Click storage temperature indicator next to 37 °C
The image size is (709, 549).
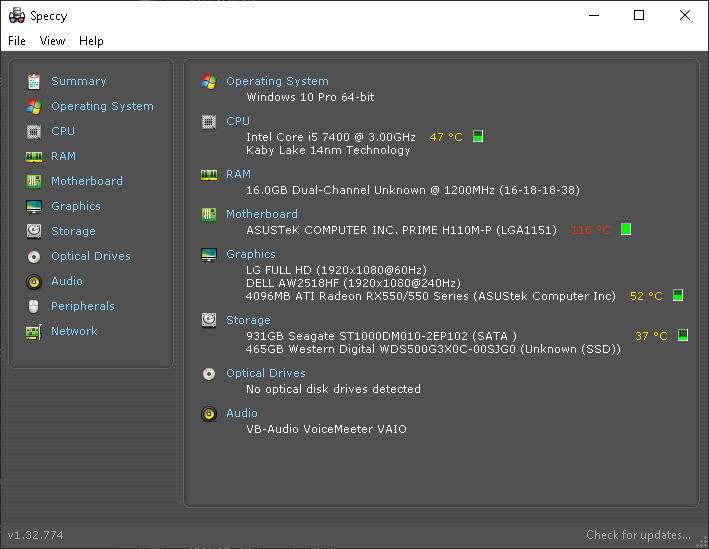coord(683,335)
